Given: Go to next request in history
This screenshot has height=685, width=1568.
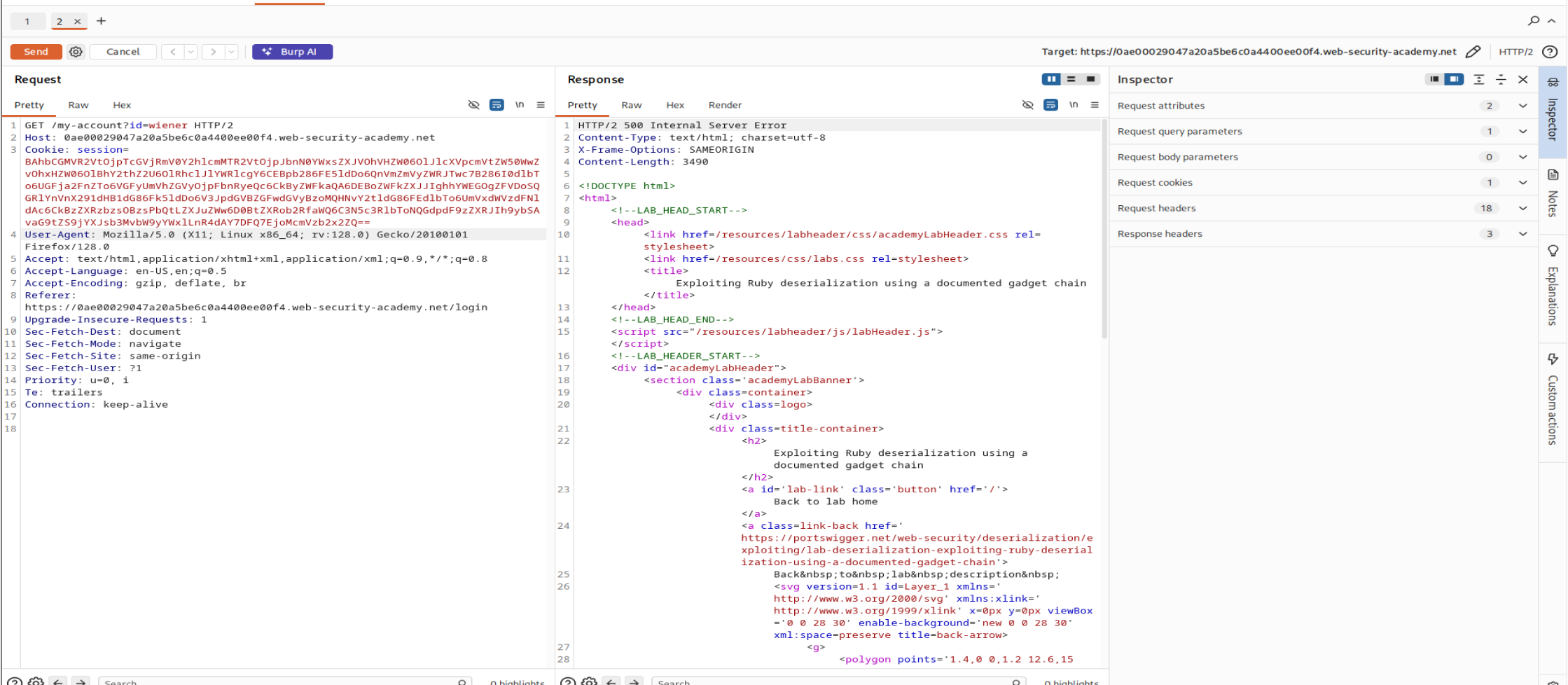Looking at the screenshot, I should point(214,52).
